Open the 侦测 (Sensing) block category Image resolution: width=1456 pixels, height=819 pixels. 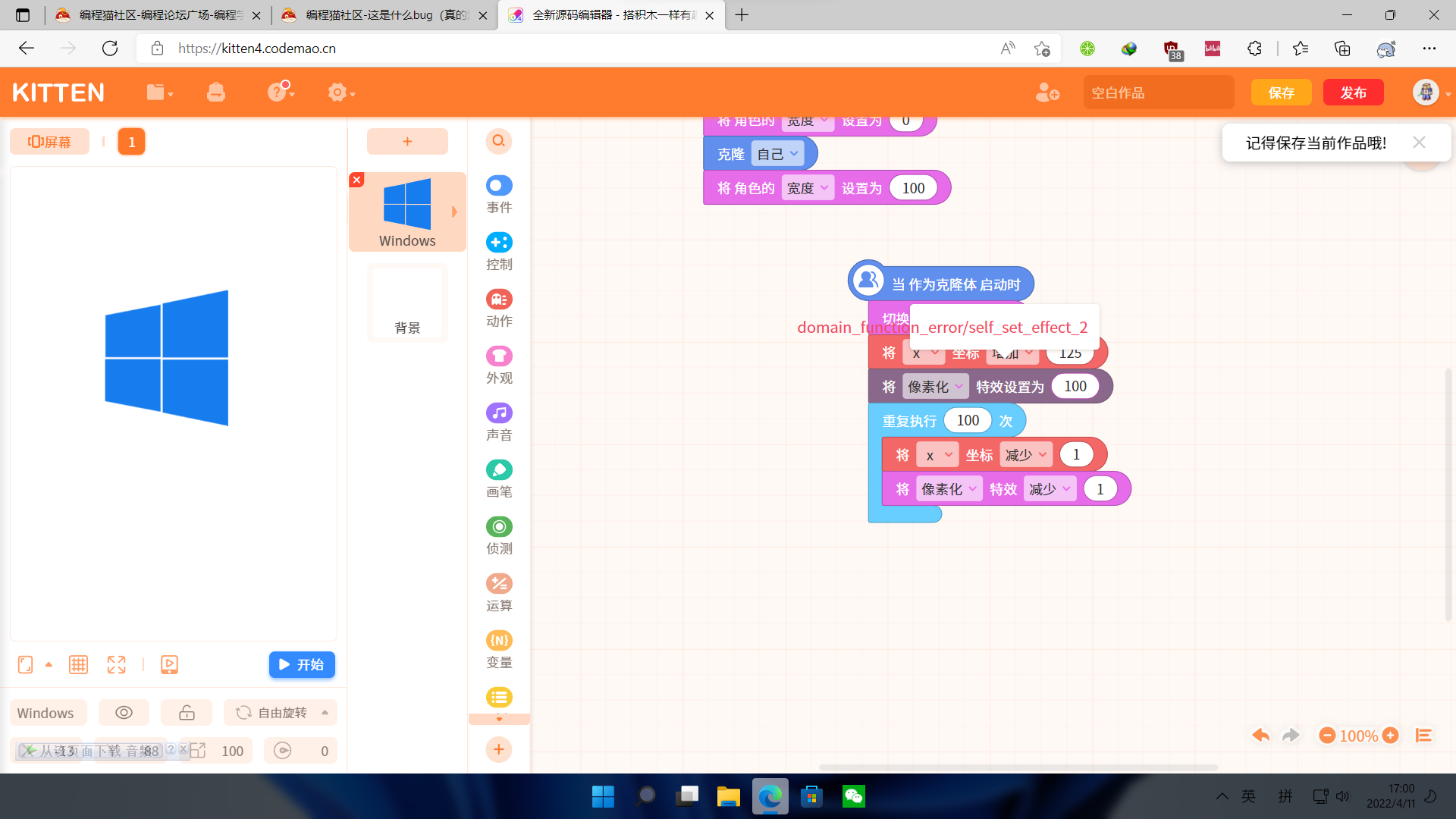[499, 535]
